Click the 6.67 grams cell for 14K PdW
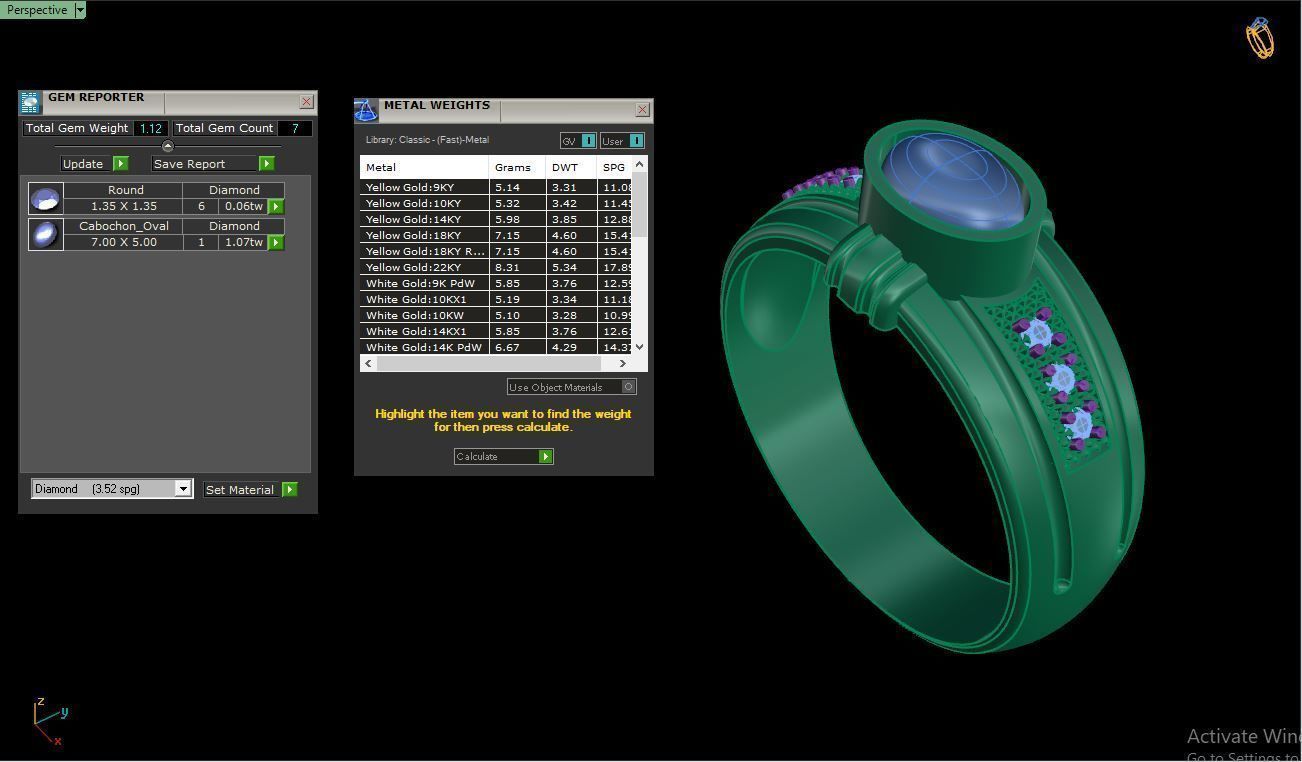Screen dimensions: 1302x762 point(517,347)
